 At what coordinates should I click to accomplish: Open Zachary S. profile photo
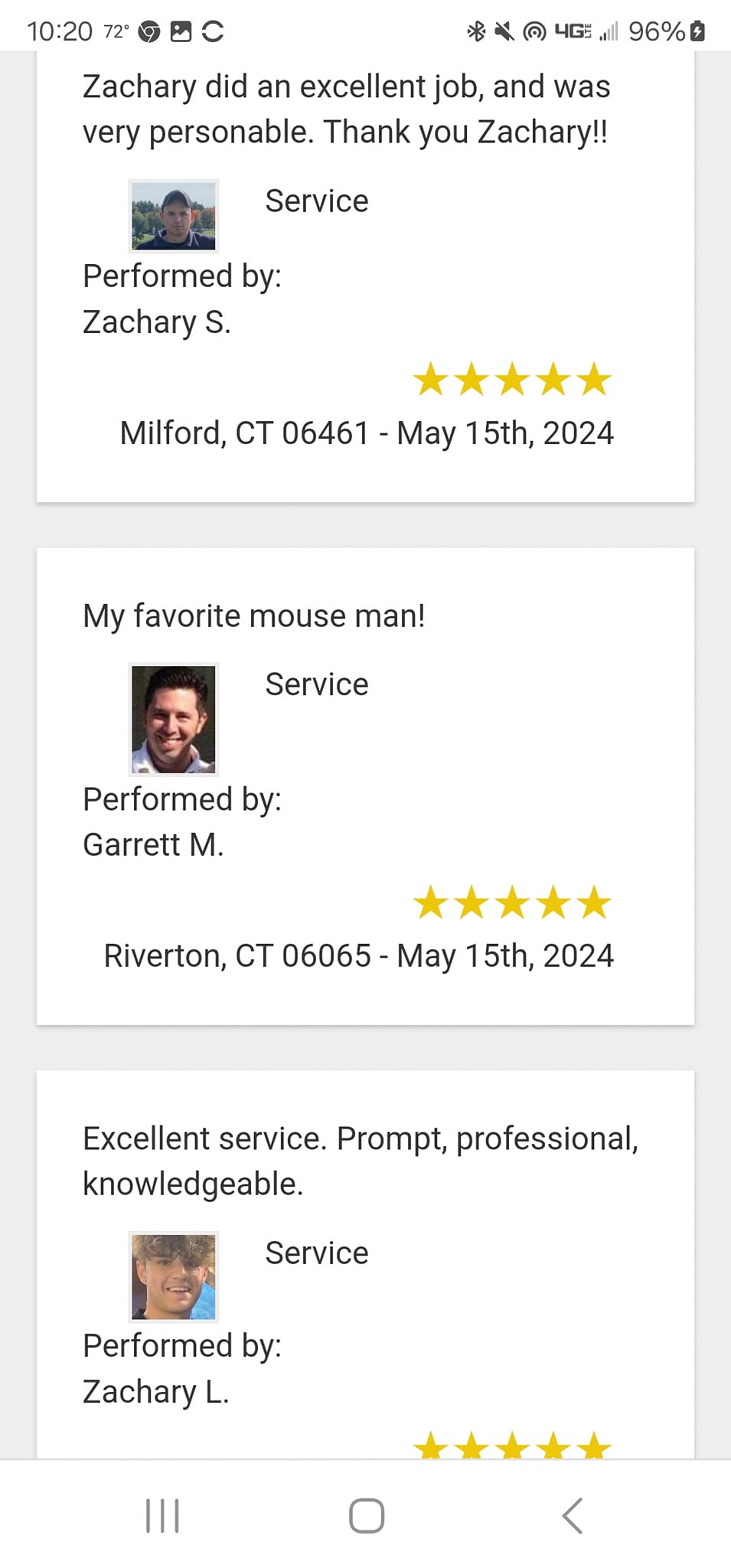click(x=174, y=216)
